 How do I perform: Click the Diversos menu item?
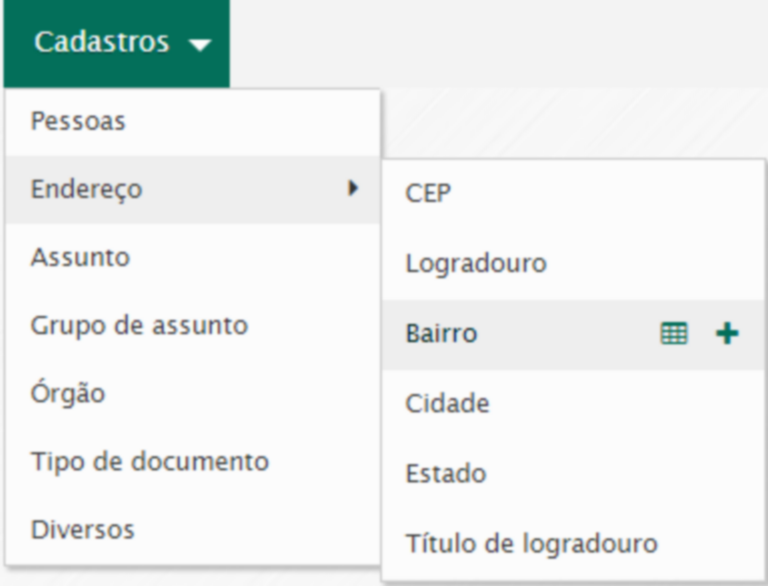pyautogui.click(x=82, y=529)
